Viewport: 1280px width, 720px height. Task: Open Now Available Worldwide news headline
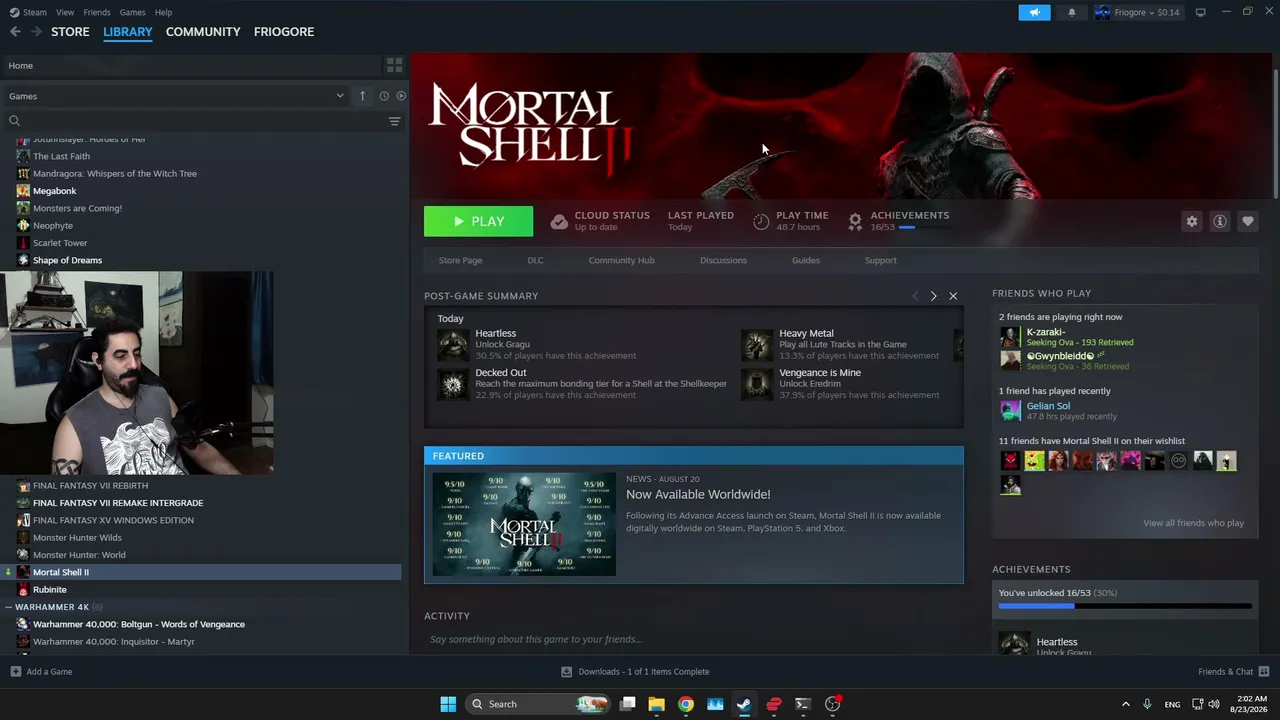698,495
